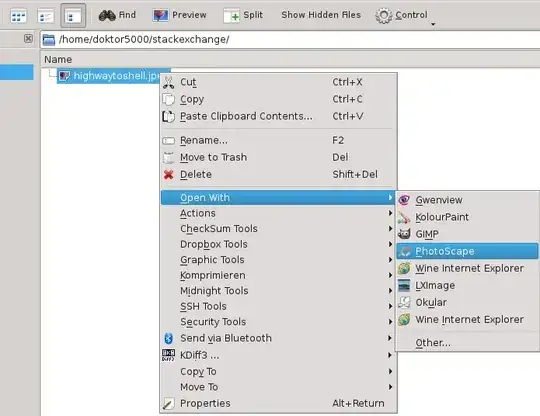
Task: Expand the CheckSum Tools submenu
Action: [278, 229]
